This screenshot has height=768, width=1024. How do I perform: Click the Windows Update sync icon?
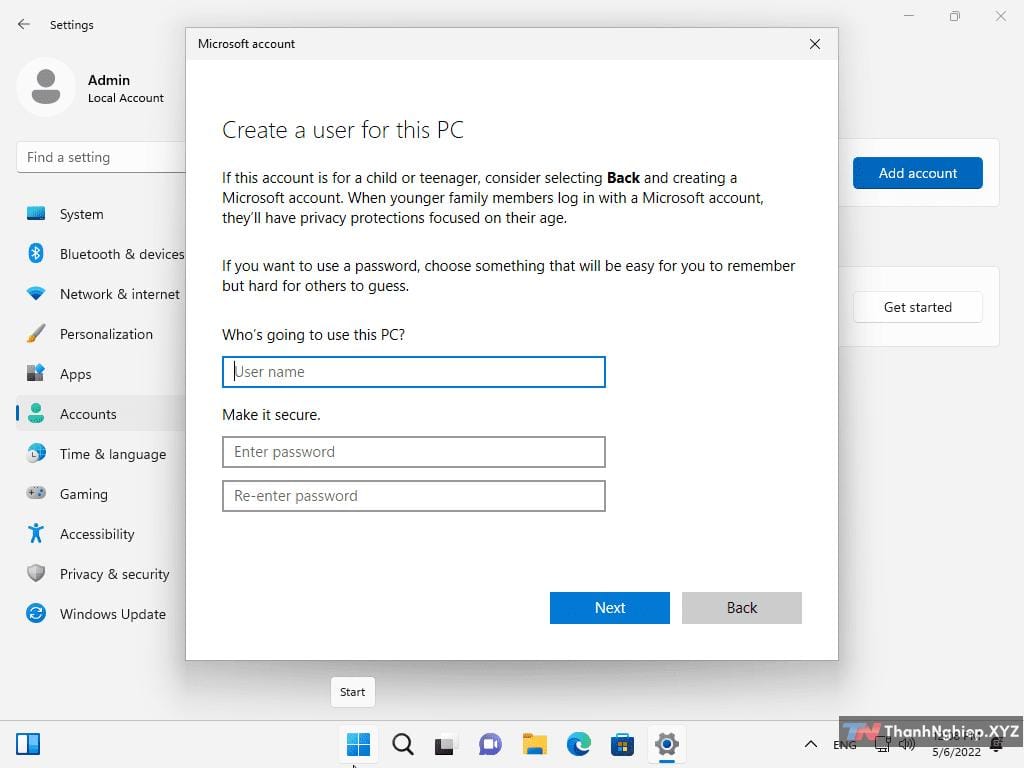coord(36,613)
